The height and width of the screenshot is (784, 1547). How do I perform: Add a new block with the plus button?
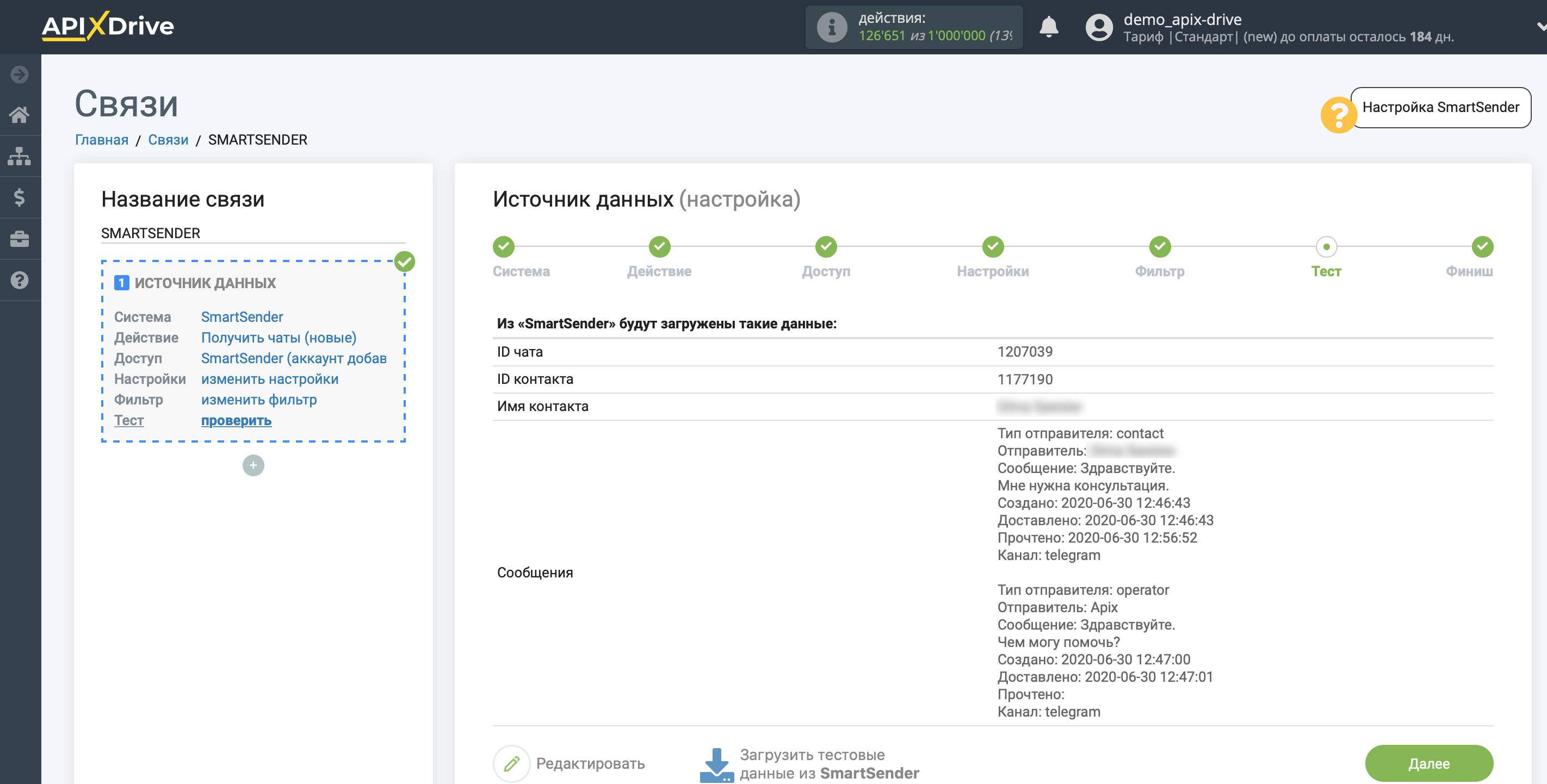(x=253, y=465)
